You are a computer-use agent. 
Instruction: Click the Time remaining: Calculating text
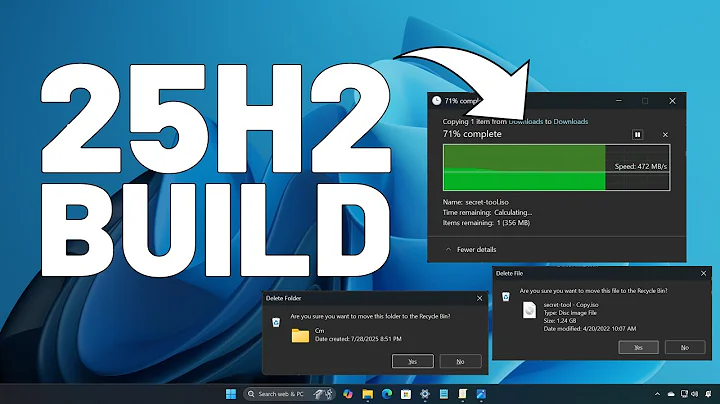click(487, 213)
